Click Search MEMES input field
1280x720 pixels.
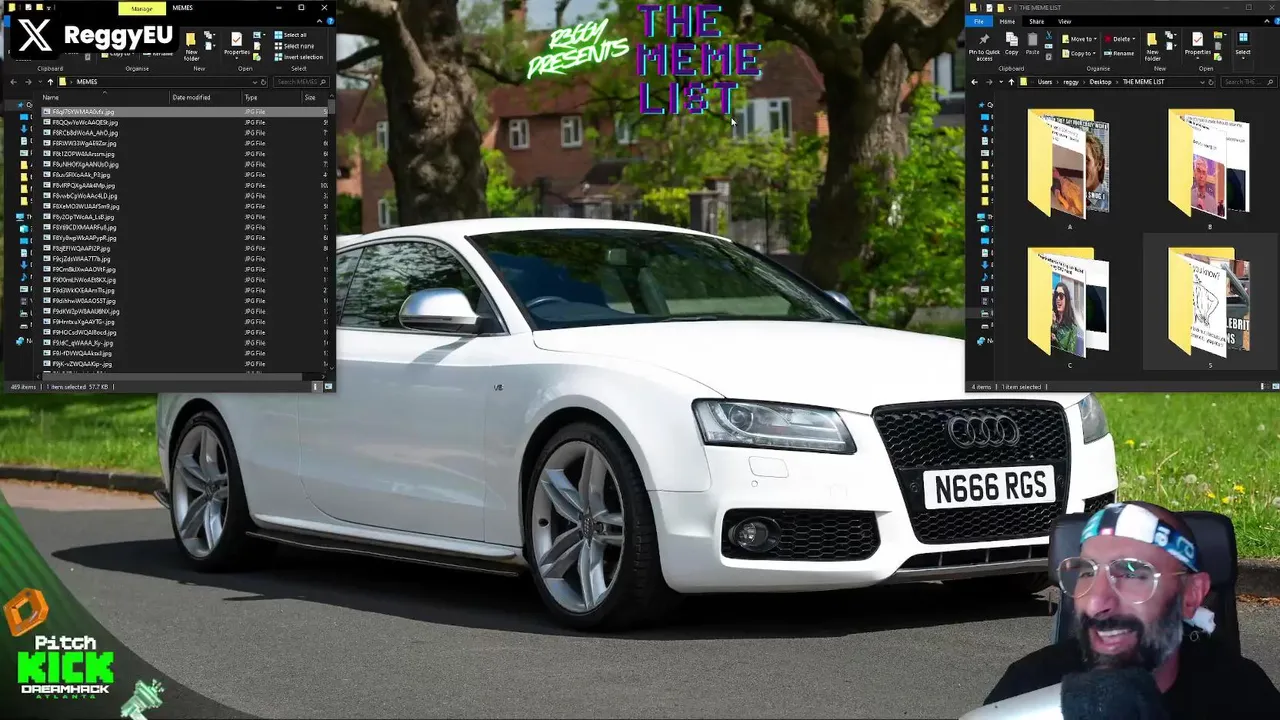click(x=301, y=82)
